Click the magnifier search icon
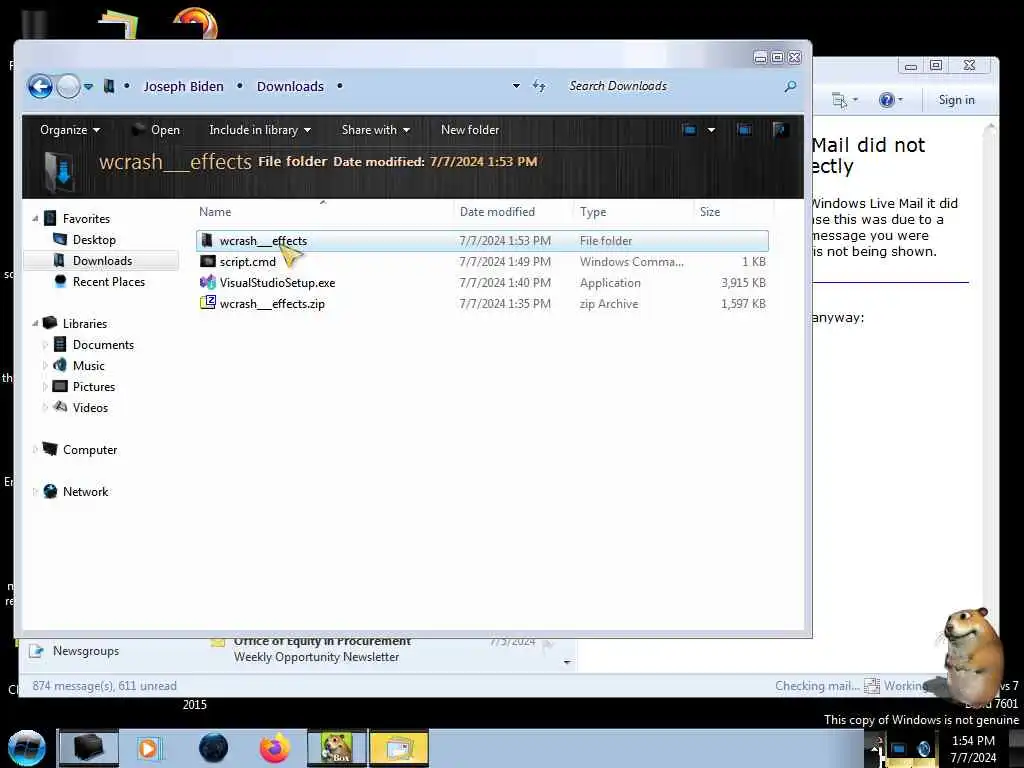This screenshot has height=768, width=1024. pyautogui.click(x=790, y=86)
